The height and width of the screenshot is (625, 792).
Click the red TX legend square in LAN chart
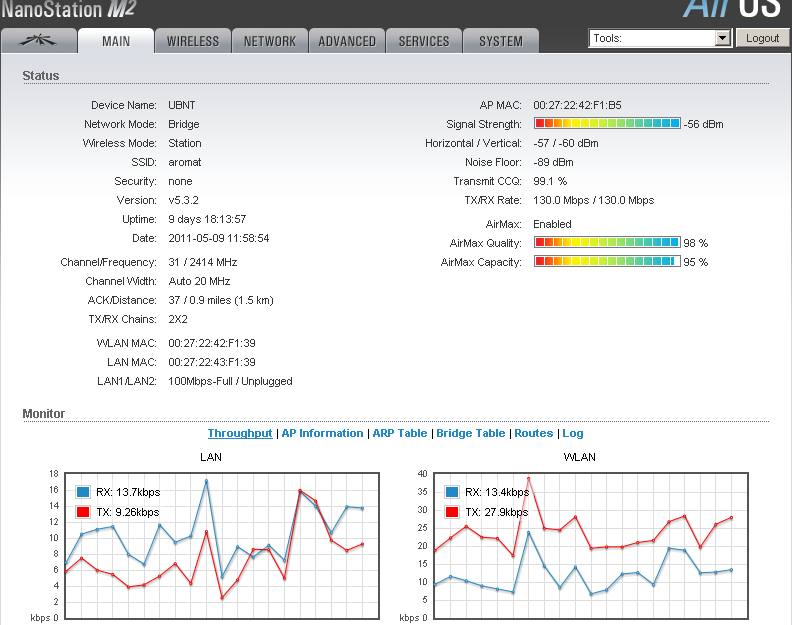pos(83,512)
